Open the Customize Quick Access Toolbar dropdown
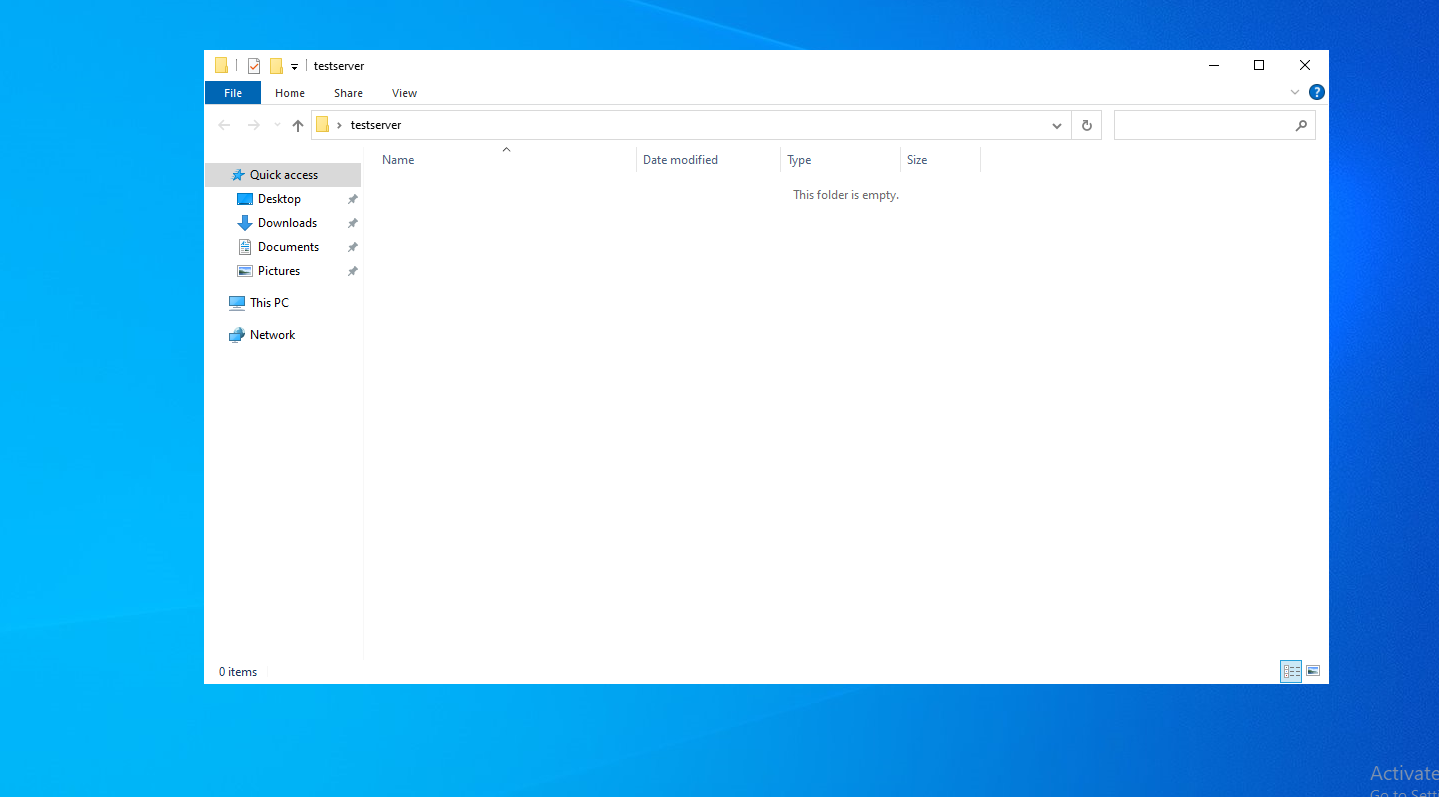Viewport: 1439px width, 797px height. (x=294, y=67)
